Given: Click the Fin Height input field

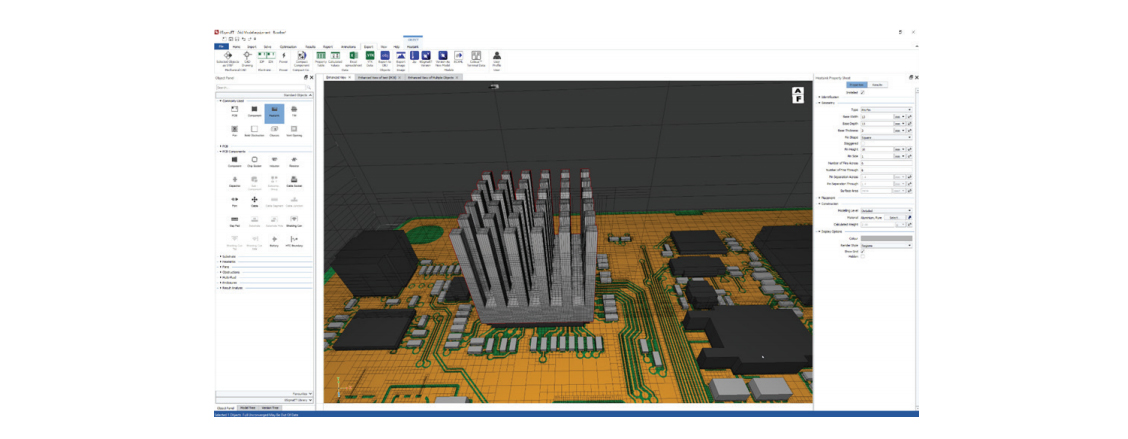Looking at the screenshot, I should coord(876,149).
